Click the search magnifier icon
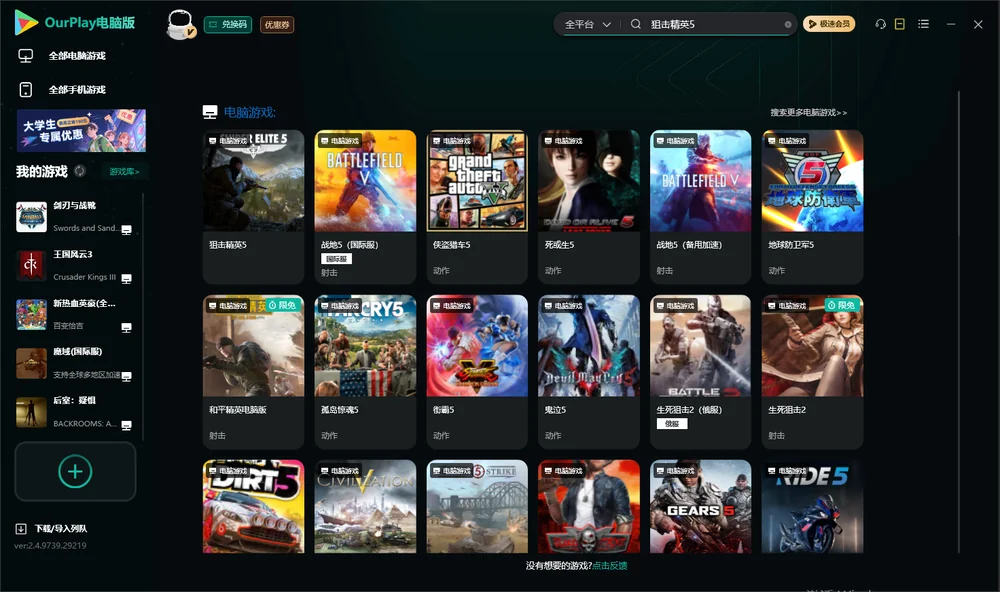The height and width of the screenshot is (592, 1000). pyautogui.click(x=636, y=24)
